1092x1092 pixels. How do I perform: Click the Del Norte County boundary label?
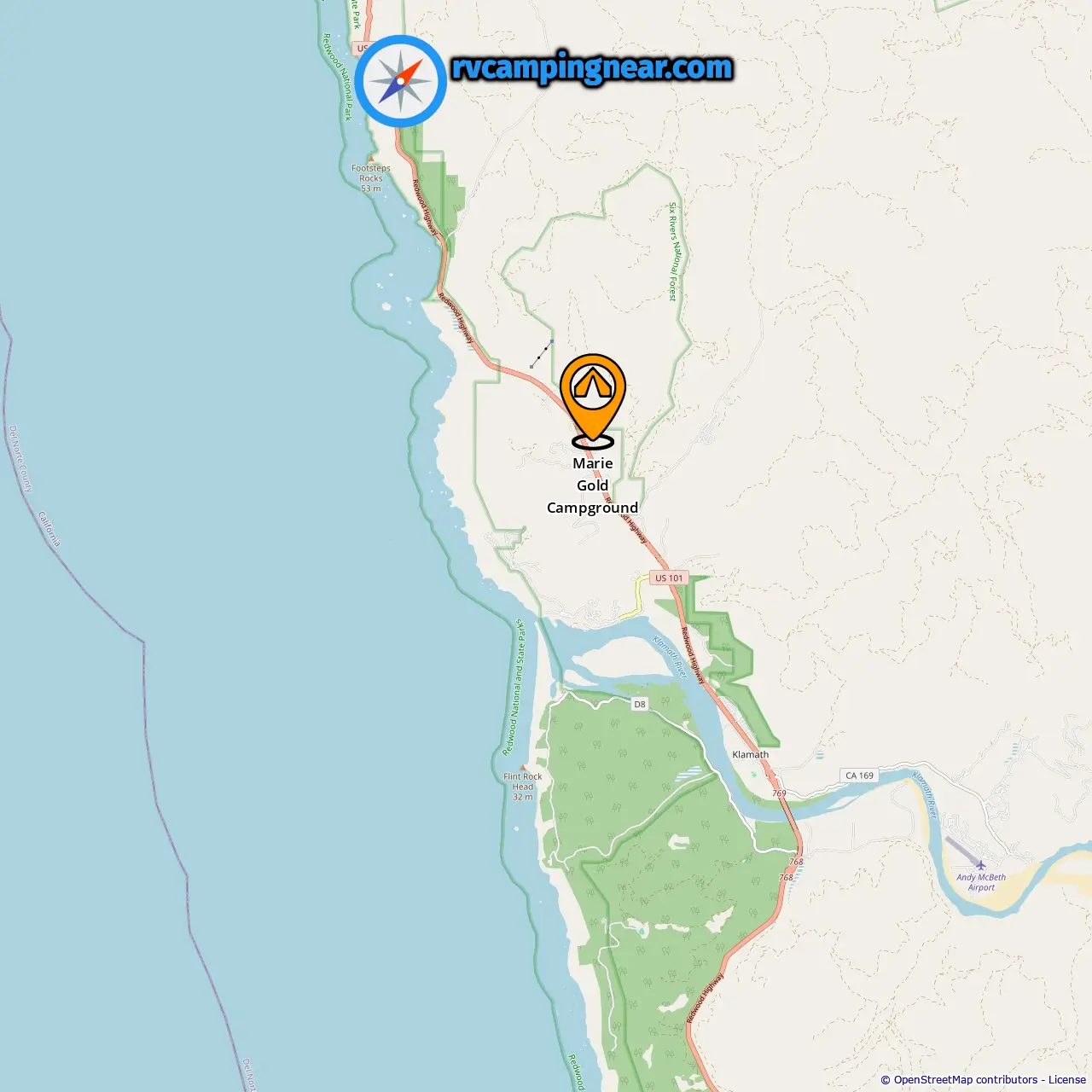(20, 458)
